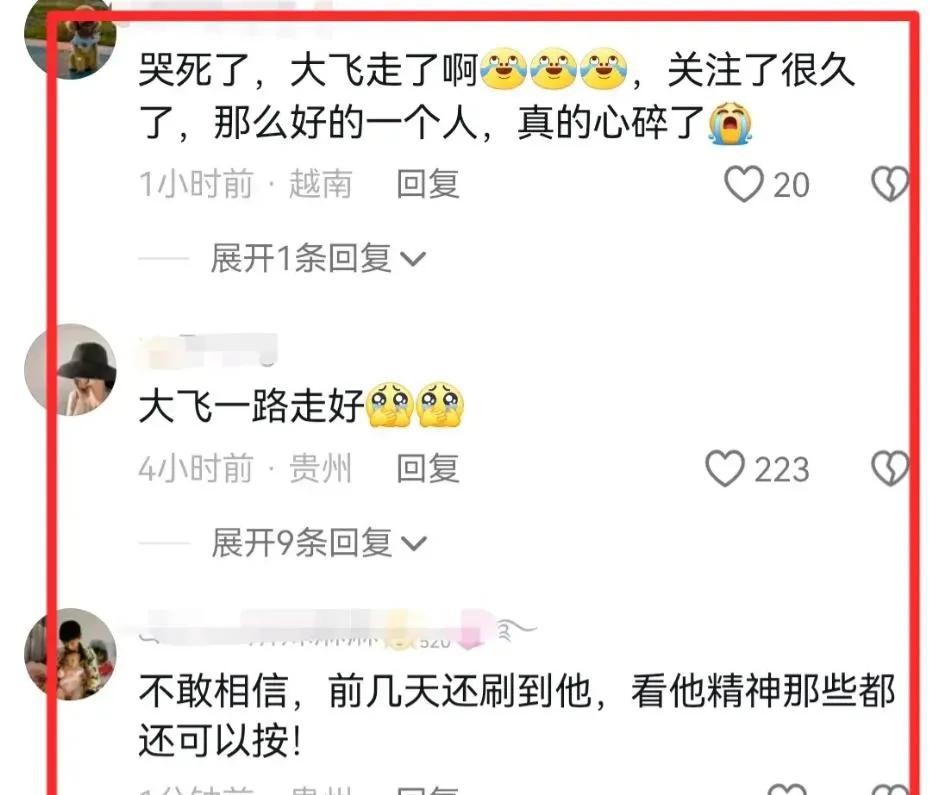Viewport: 939px width, 795px height.
Task: Open the blurred username of third commenter
Action: coord(335,630)
